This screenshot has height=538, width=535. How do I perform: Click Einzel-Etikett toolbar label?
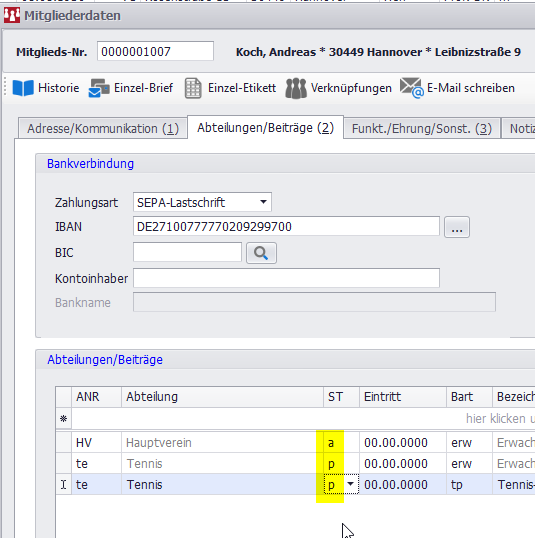click(242, 88)
